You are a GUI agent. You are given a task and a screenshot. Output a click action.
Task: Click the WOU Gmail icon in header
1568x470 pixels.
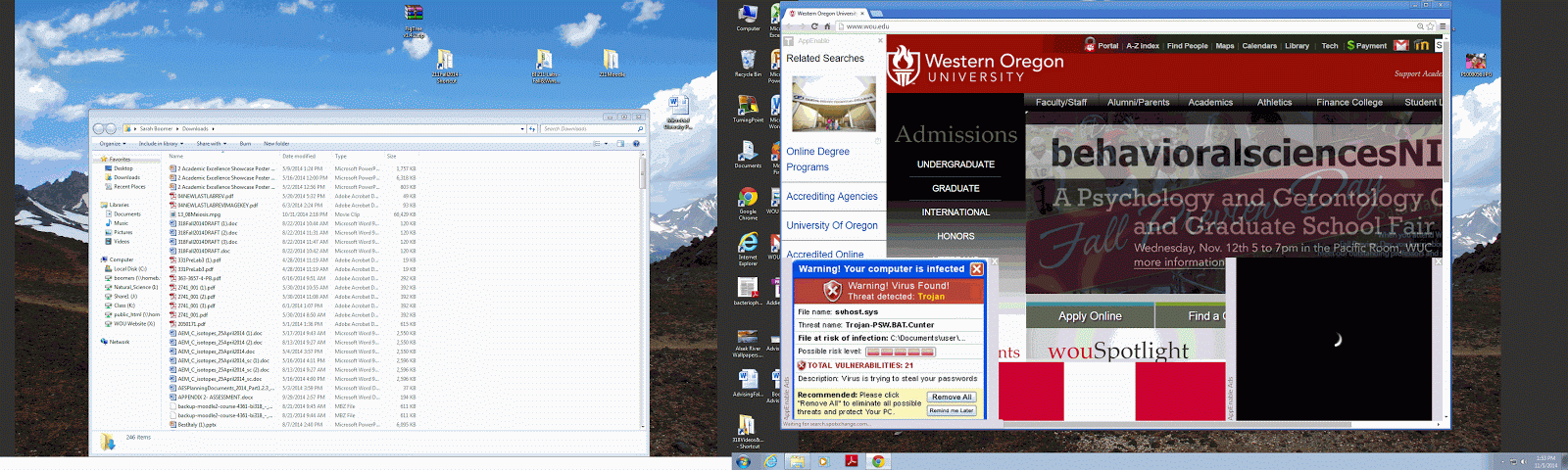[x=1401, y=45]
